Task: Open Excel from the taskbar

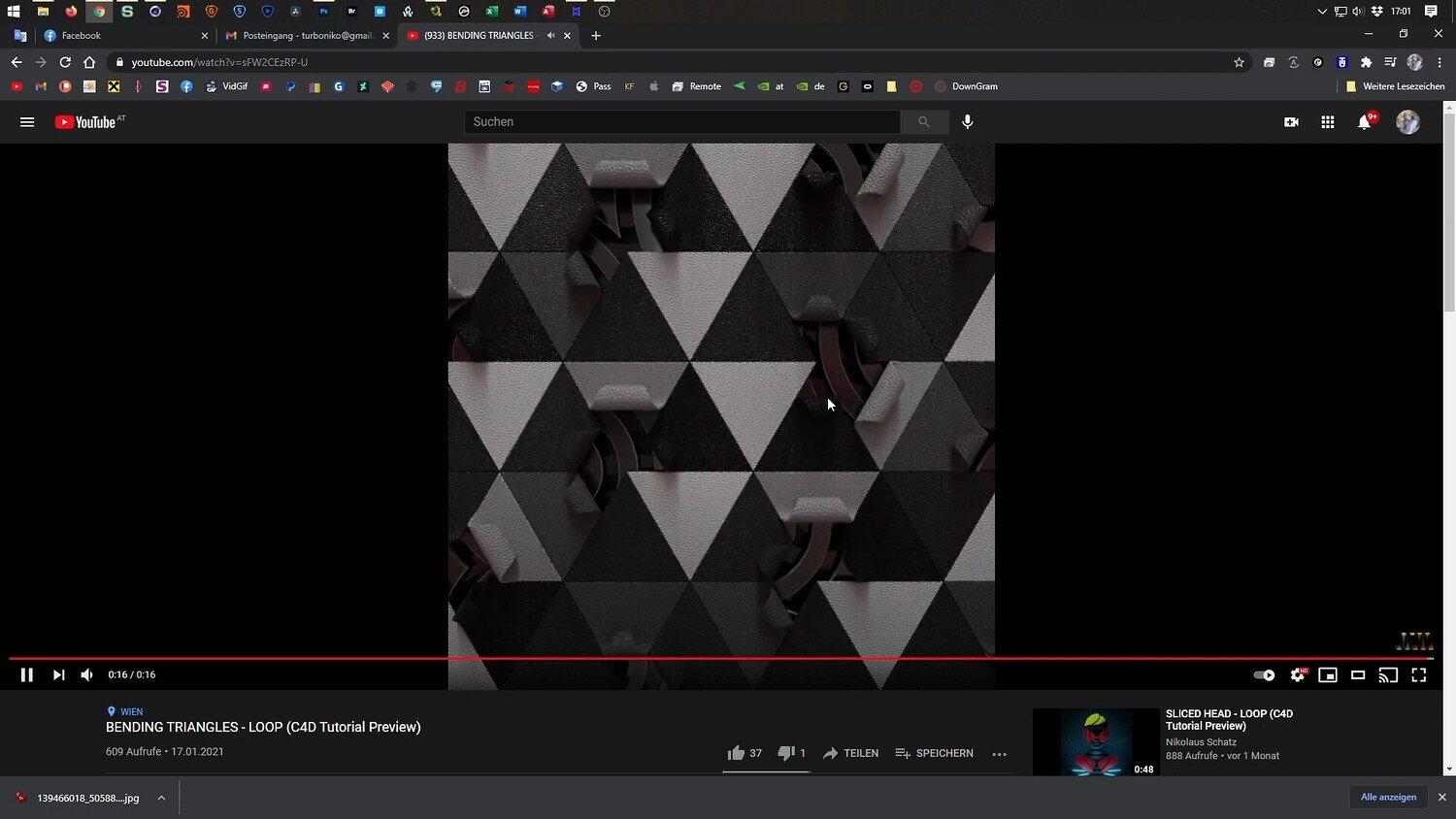Action: click(x=492, y=12)
